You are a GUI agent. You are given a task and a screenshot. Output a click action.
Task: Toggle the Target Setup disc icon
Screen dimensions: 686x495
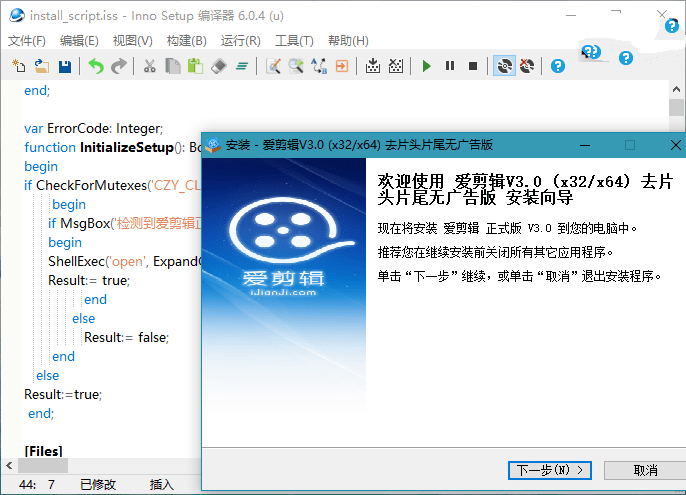pos(504,66)
